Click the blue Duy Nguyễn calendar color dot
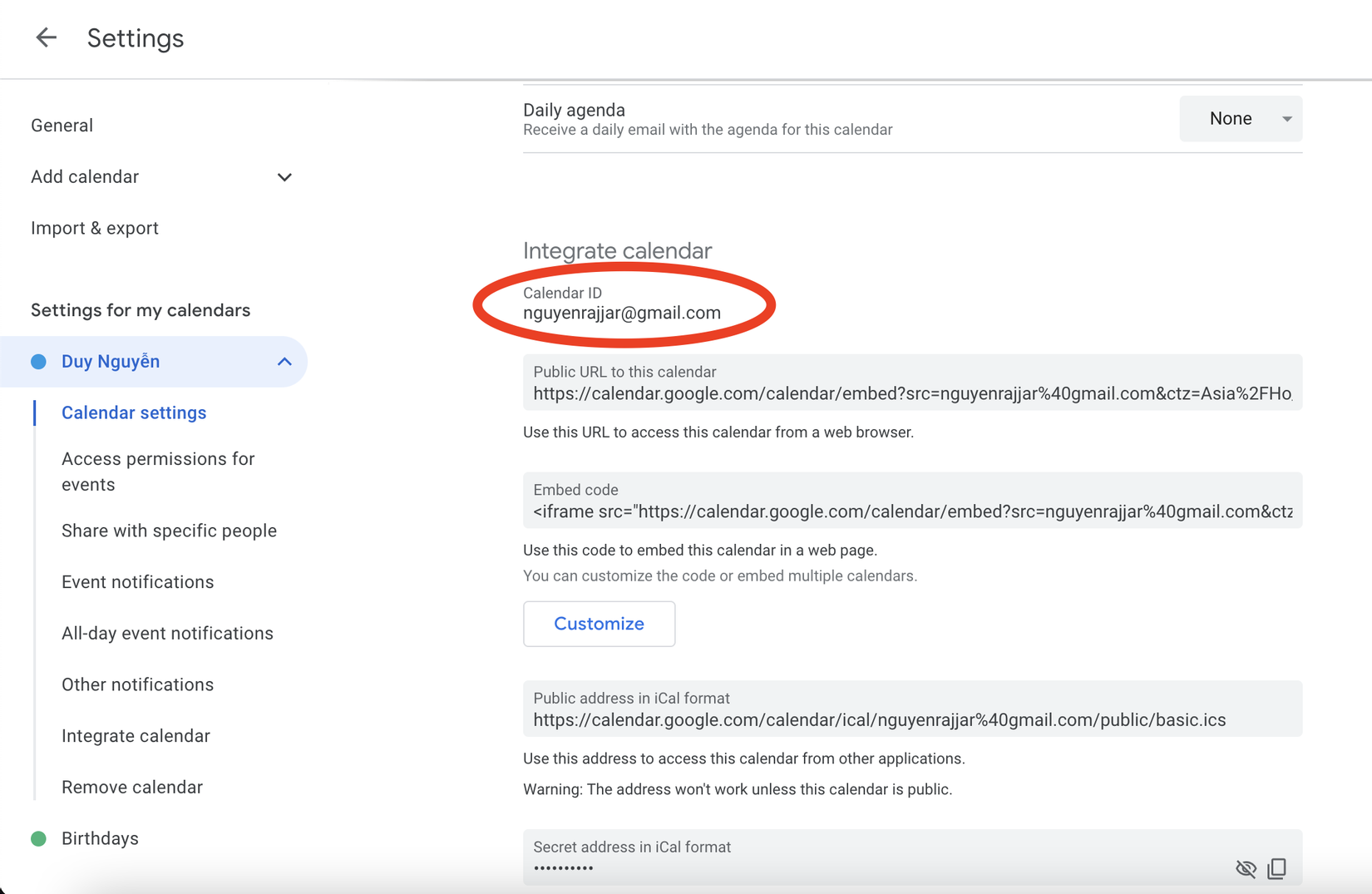This screenshot has width=1372, height=894. coord(38,362)
